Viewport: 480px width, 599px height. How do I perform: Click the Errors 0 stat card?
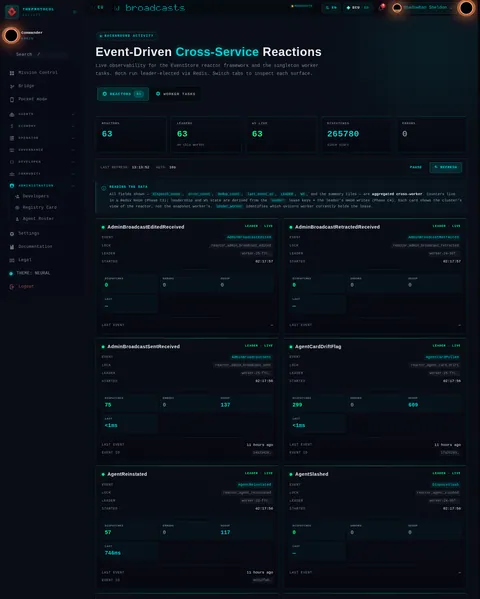pos(431,134)
